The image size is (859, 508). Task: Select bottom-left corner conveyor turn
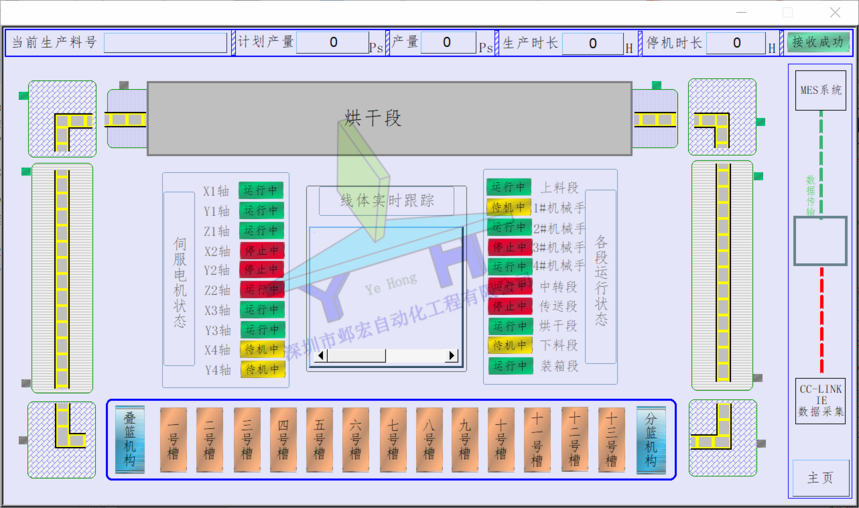click(x=62, y=439)
